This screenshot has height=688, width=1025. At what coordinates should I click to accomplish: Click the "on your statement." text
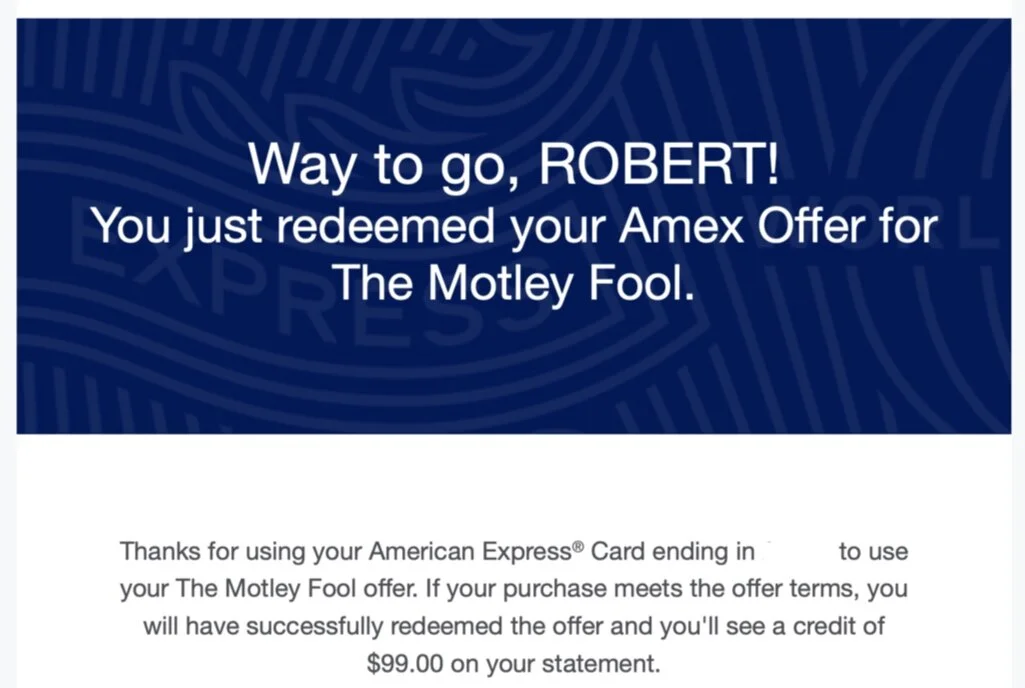point(556,664)
